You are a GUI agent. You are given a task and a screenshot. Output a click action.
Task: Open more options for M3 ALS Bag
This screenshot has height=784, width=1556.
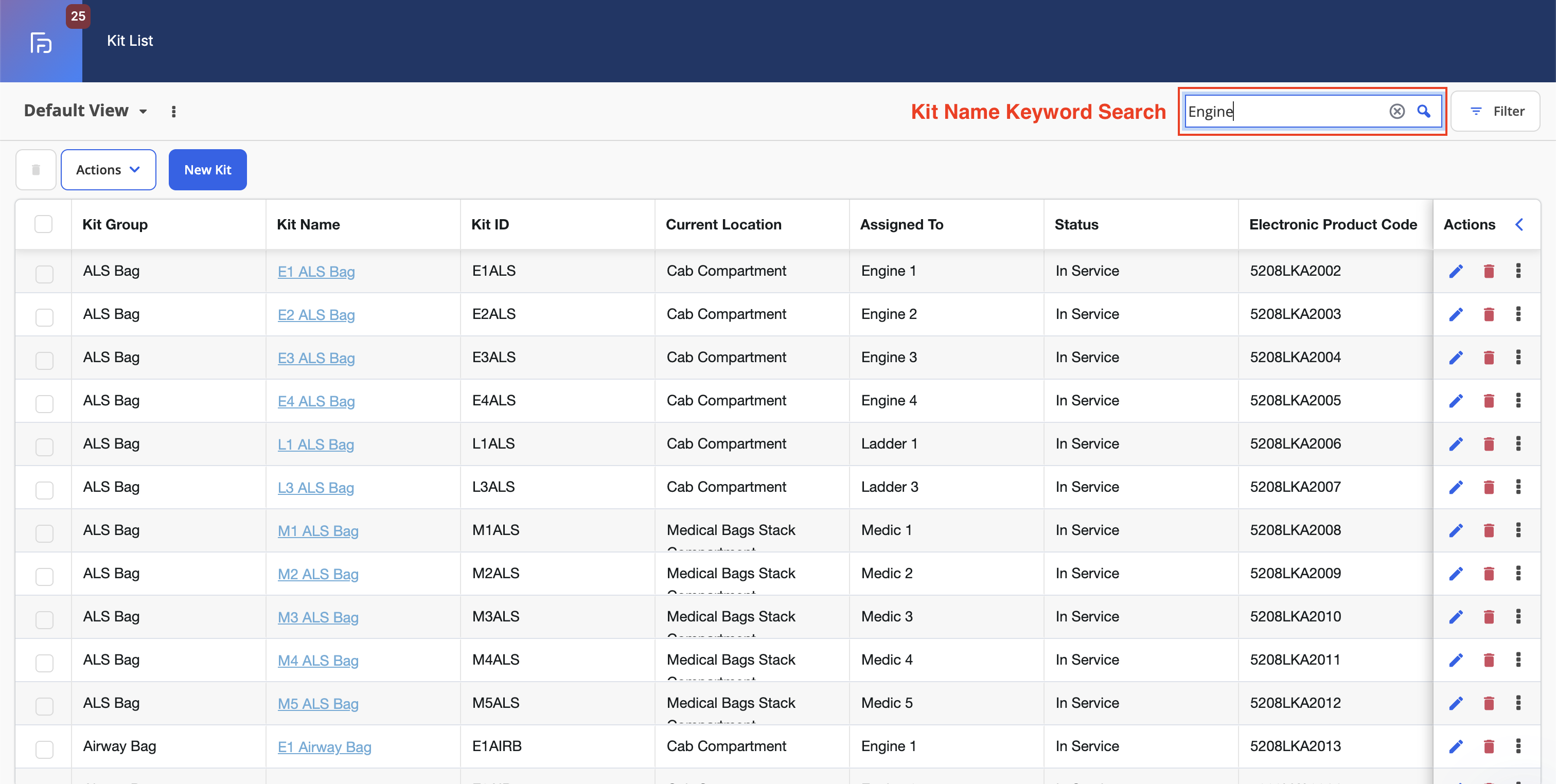[x=1518, y=616]
